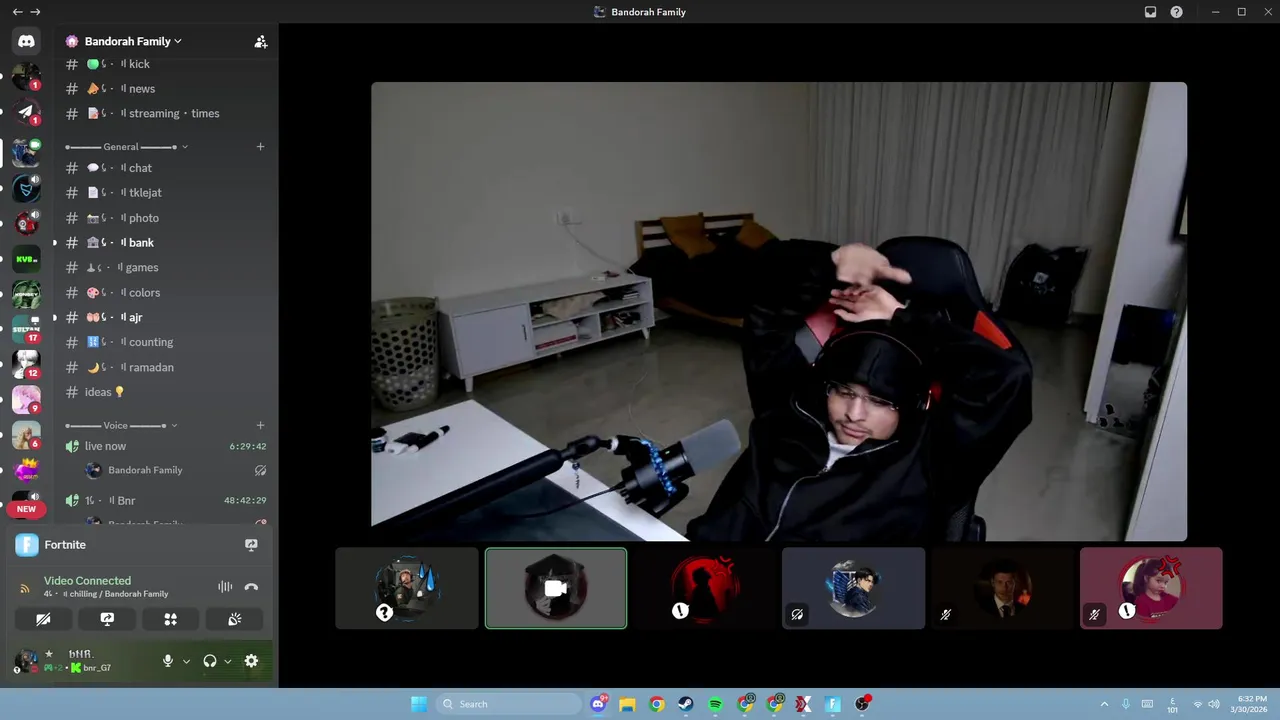The image size is (1280, 720).
Task: Select the red silhouette participant tile
Action: [x=705, y=588]
